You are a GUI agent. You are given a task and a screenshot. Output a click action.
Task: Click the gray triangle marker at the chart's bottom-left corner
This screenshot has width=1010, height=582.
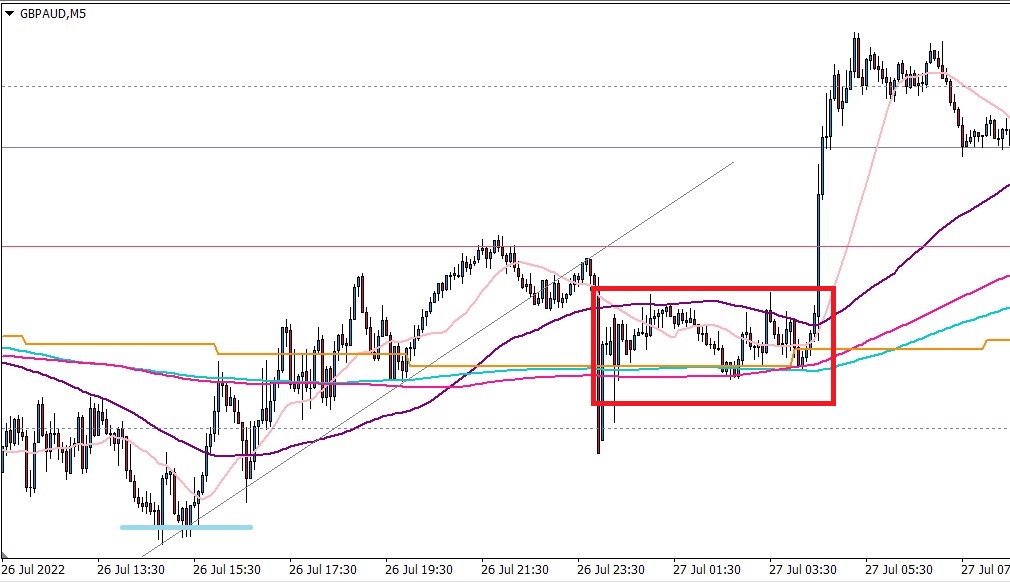(x=5, y=554)
